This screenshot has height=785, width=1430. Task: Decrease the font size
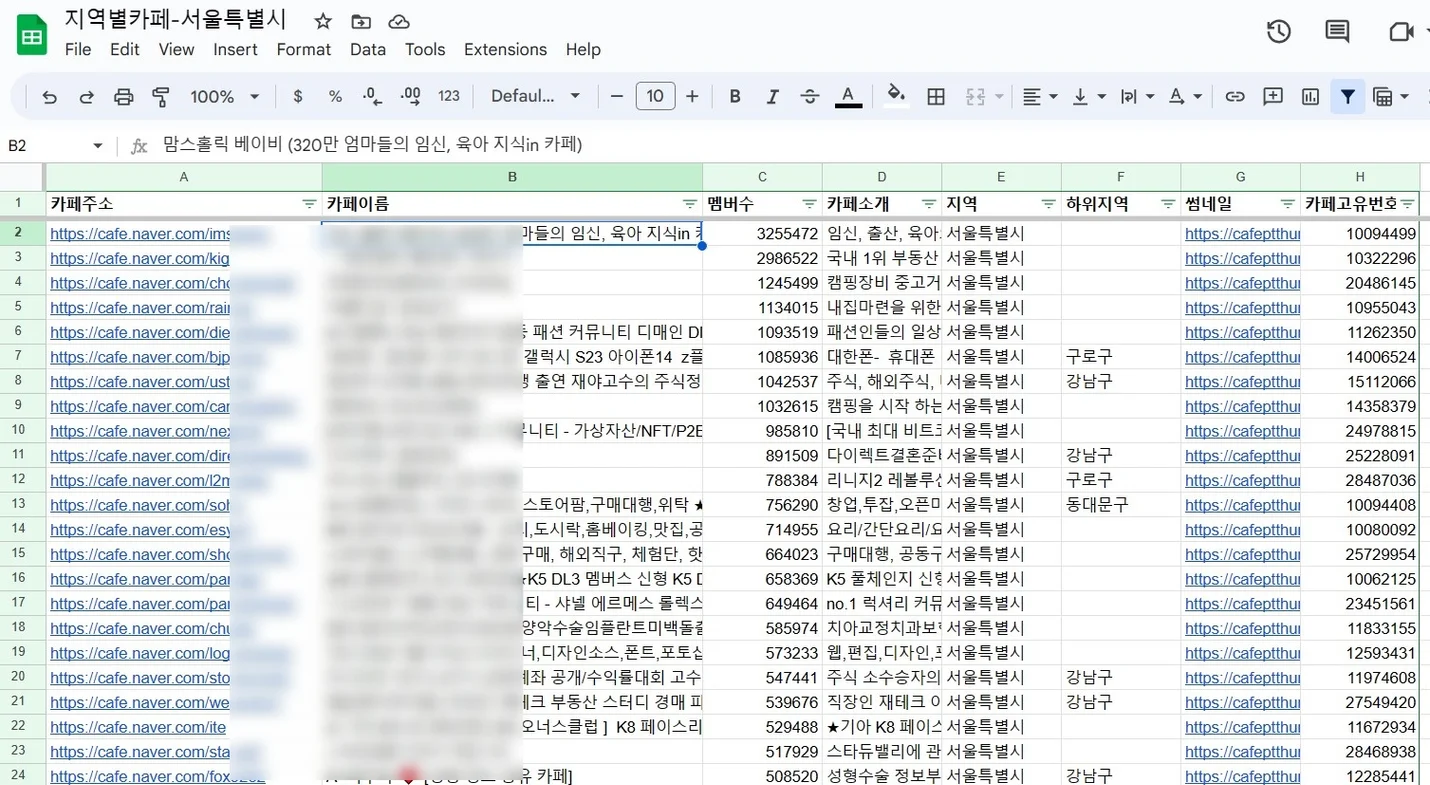coord(617,97)
